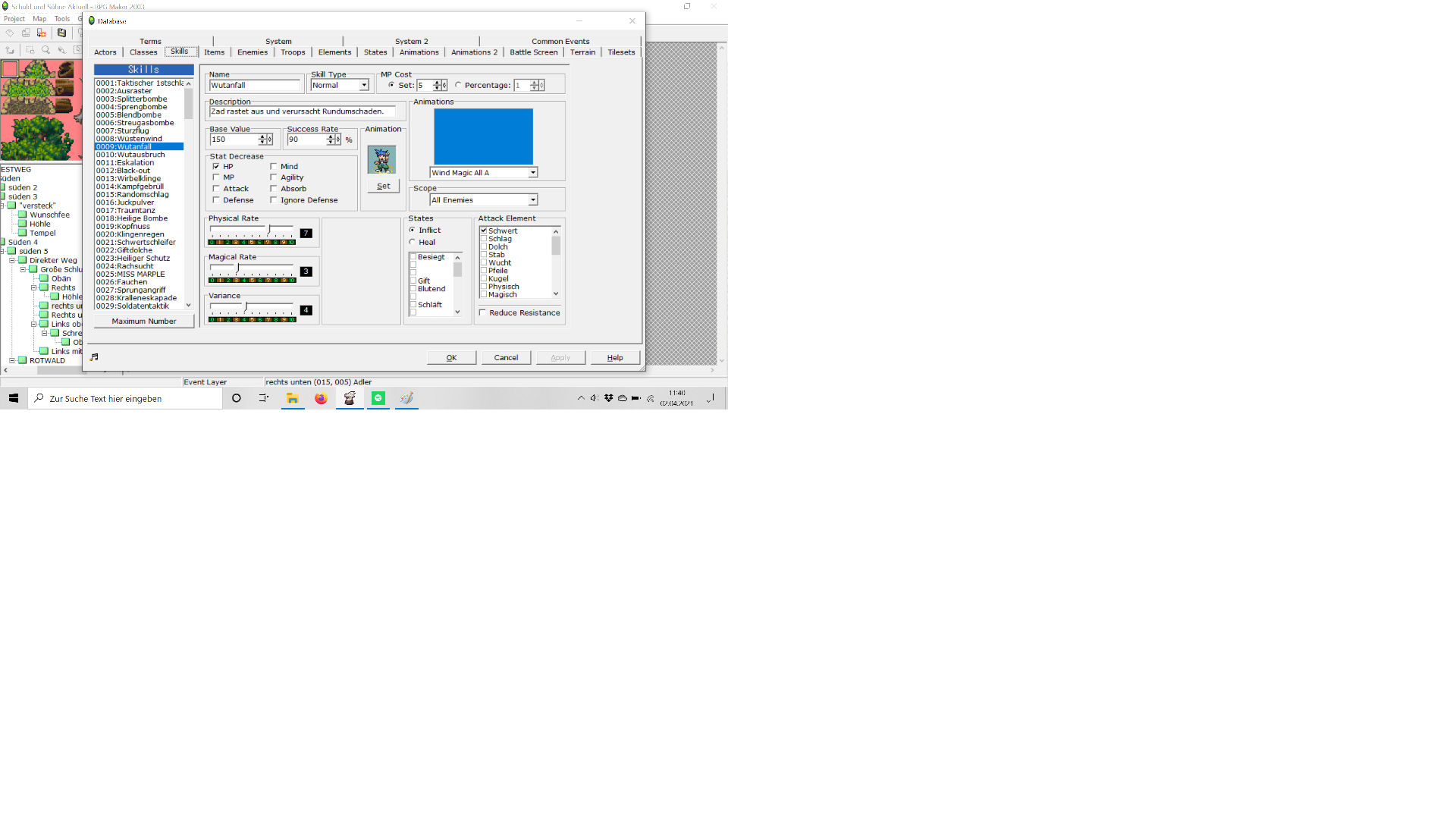This screenshot has height=819, width=1456.
Task: Adjust the Physical Rate slider
Action: point(269,230)
